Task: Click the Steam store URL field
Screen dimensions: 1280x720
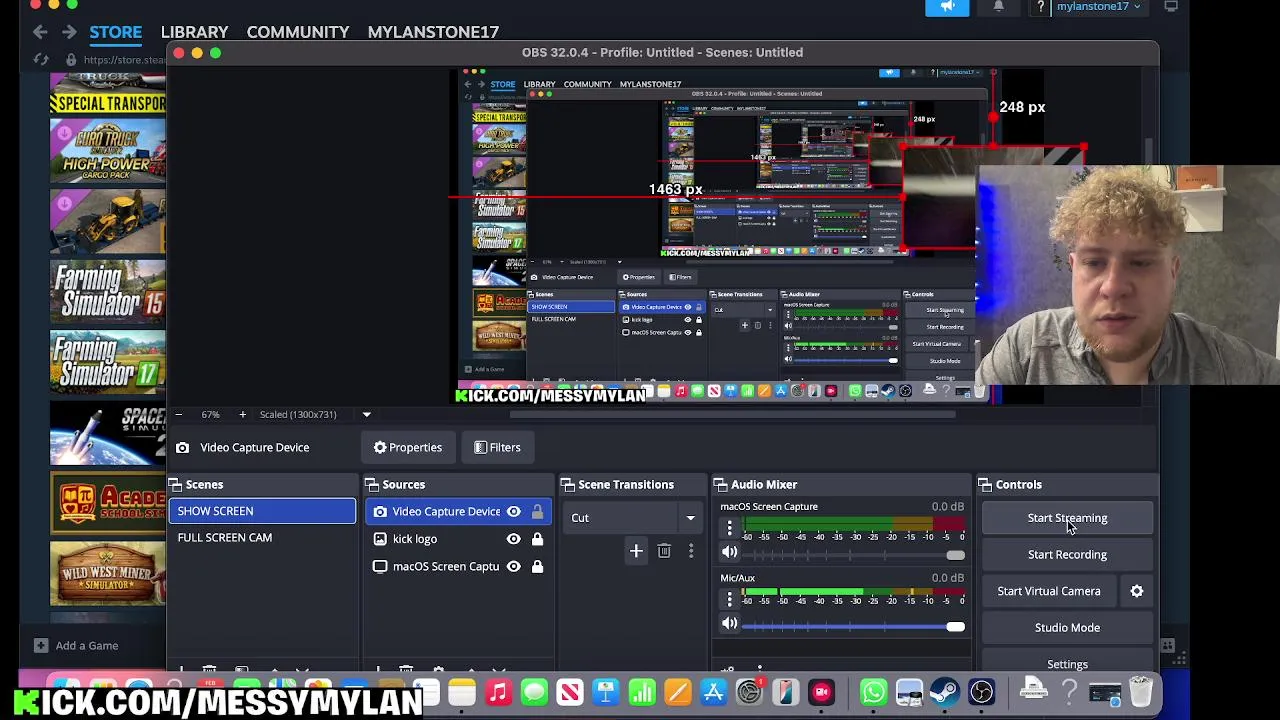Action: pyautogui.click(x=122, y=60)
